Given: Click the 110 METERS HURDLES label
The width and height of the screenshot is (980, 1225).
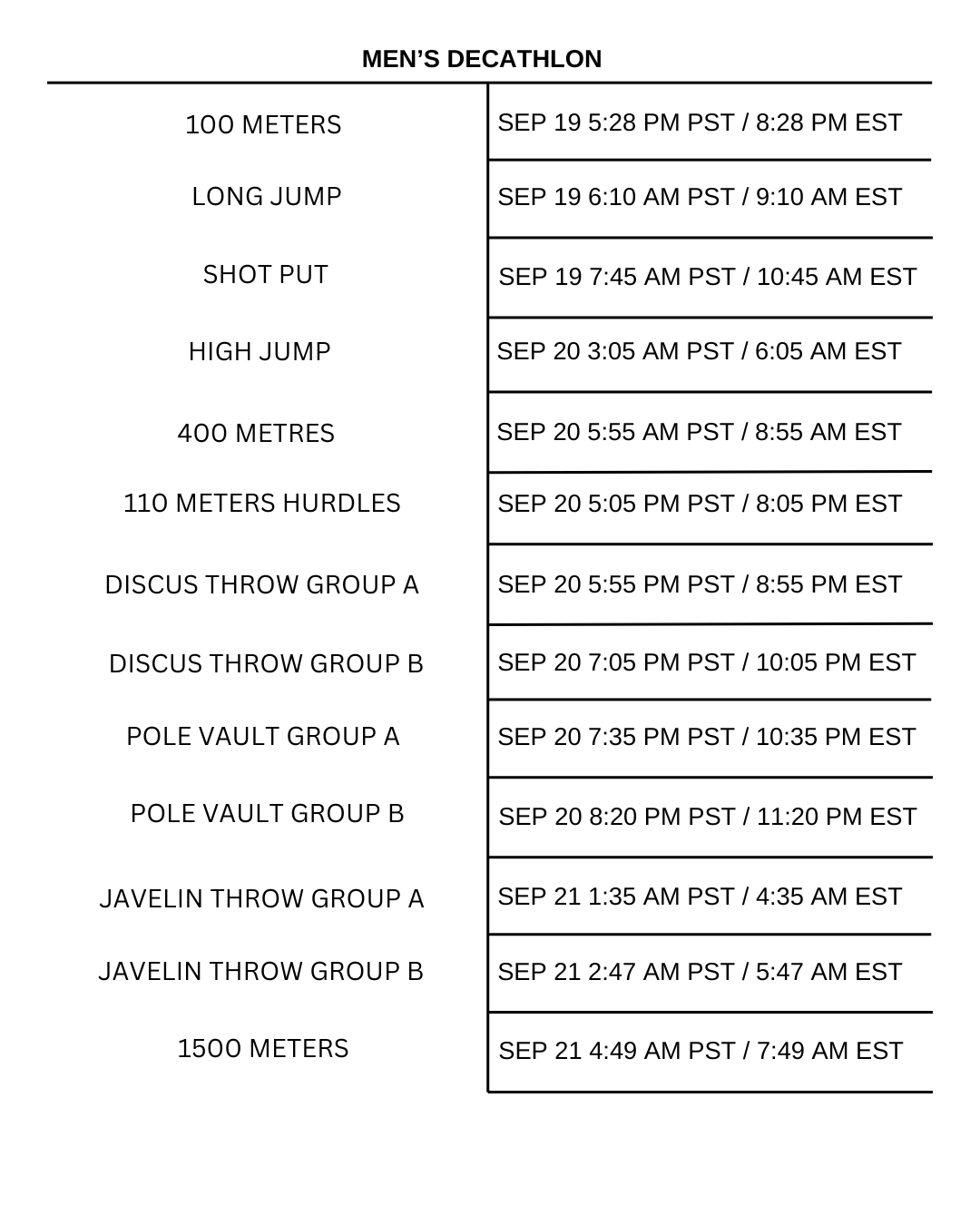Looking at the screenshot, I should pos(261,504).
